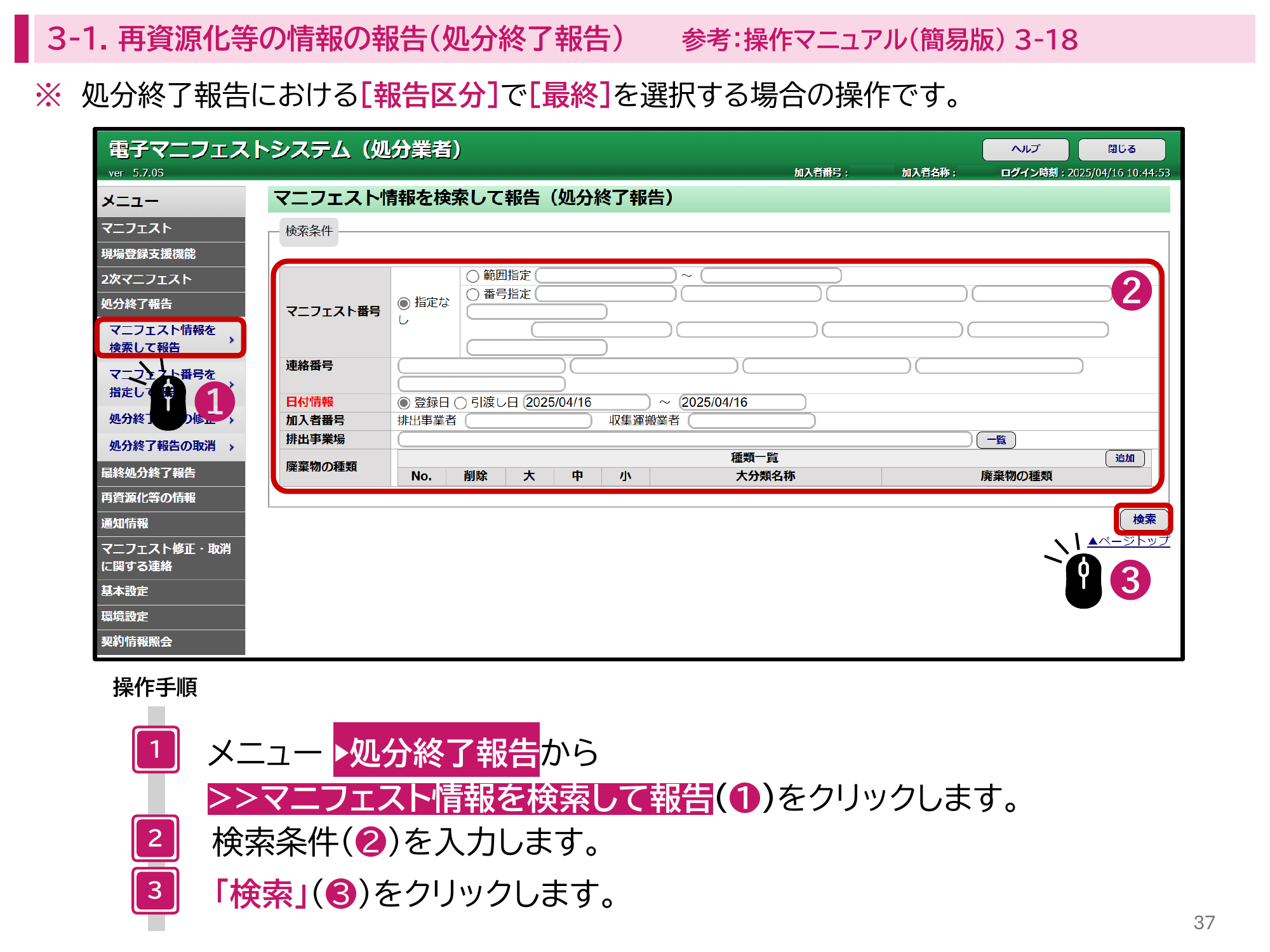This screenshot has height=952, width=1270.
Task: Click the 追加 button in 種類一覧
Action: tap(1125, 458)
